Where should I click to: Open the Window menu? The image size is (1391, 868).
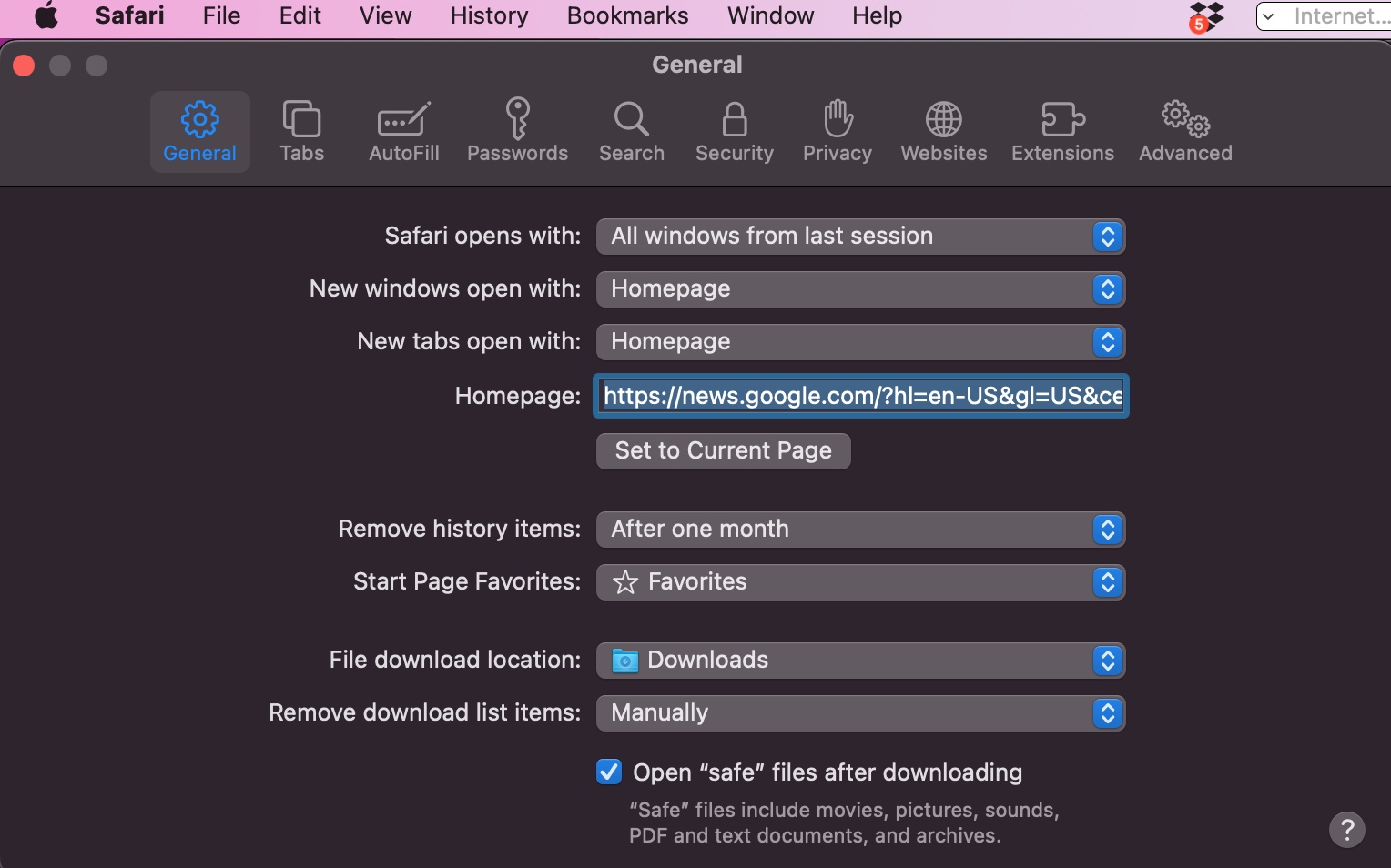click(770, 15)
